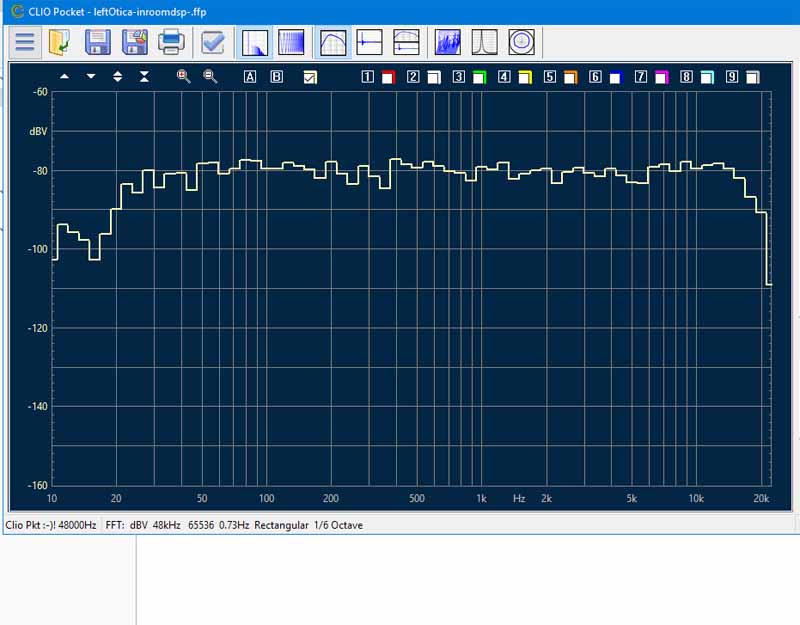Open the circular polar plot icon
This screenshot has height=625, width=800.
pyautogui.click(x=521, y=42)
